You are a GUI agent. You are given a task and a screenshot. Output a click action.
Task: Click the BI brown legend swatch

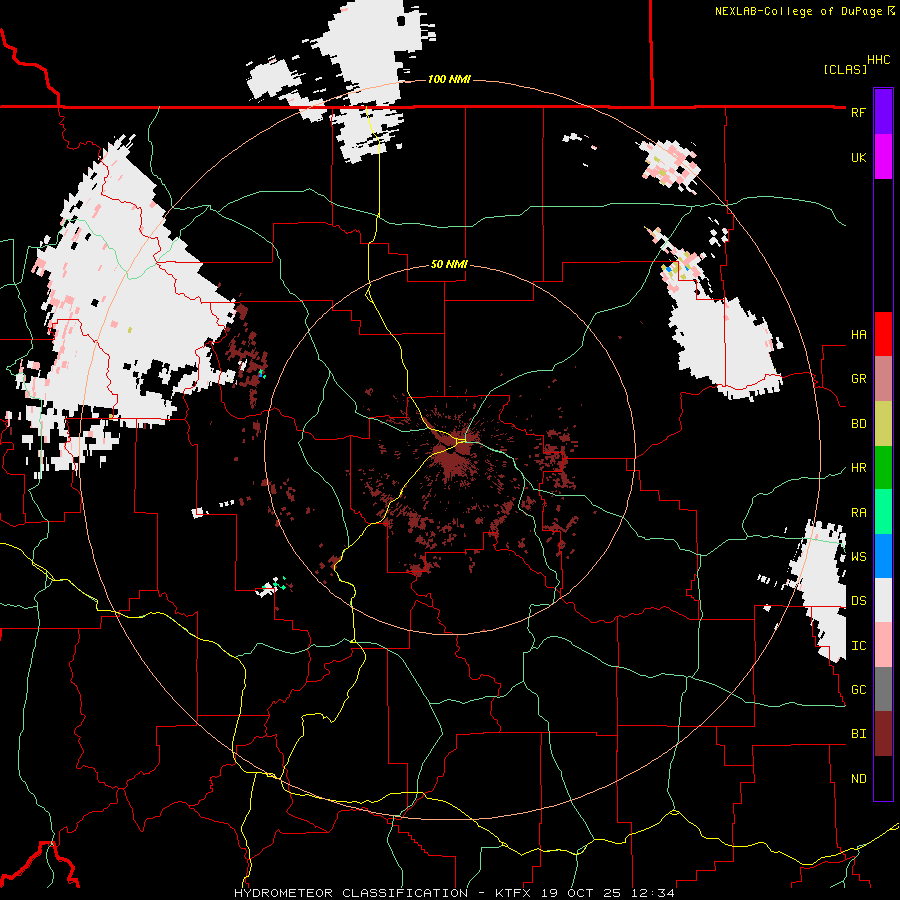click(x=883, y=734)
